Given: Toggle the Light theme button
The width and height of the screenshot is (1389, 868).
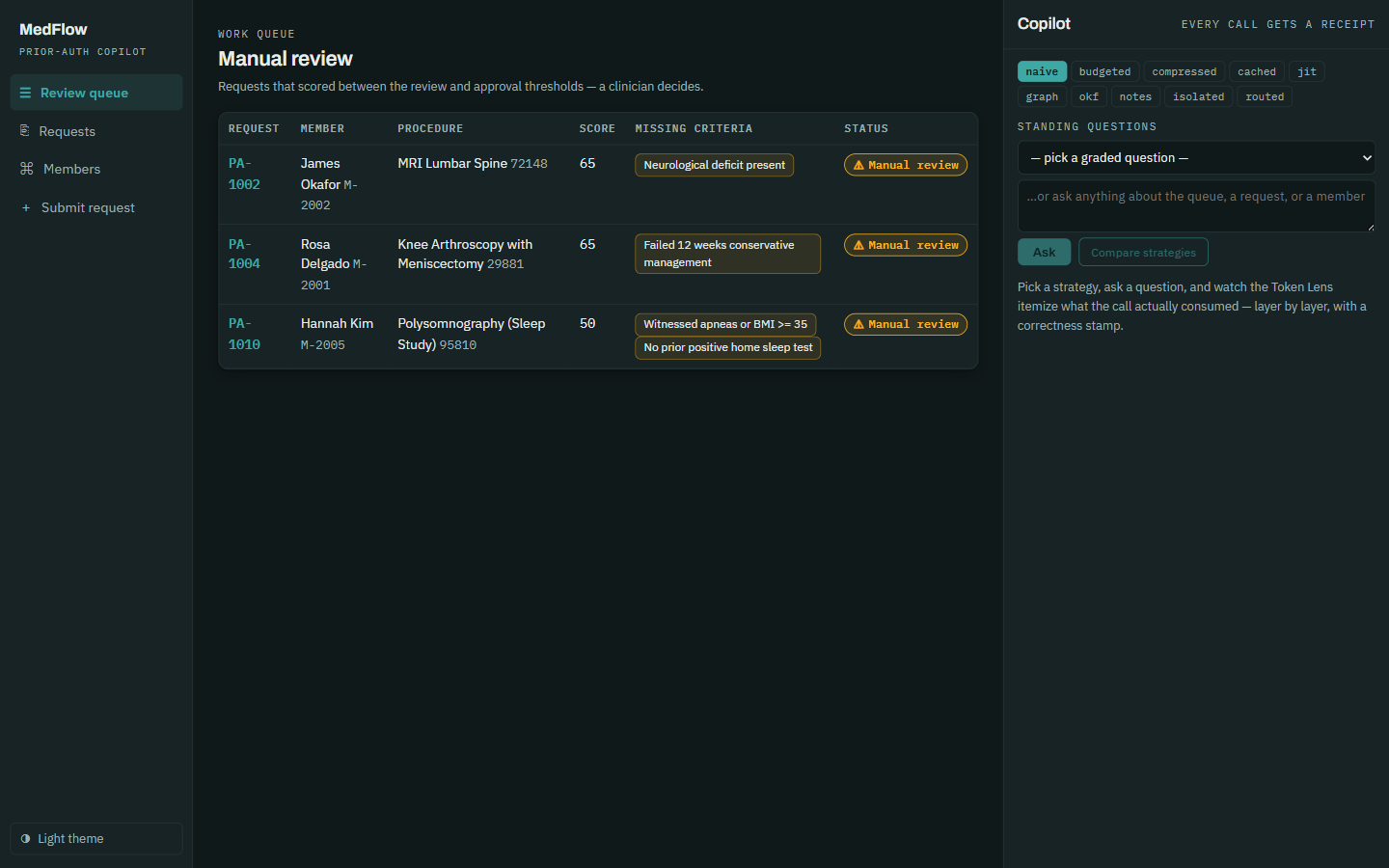Looking at the screenshot, I should pyautogui.click(x=96, y=839).
